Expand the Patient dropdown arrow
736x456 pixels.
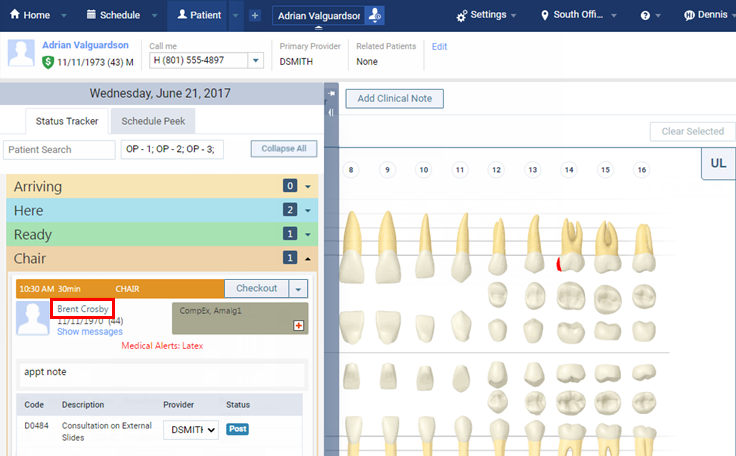(236, 15)
